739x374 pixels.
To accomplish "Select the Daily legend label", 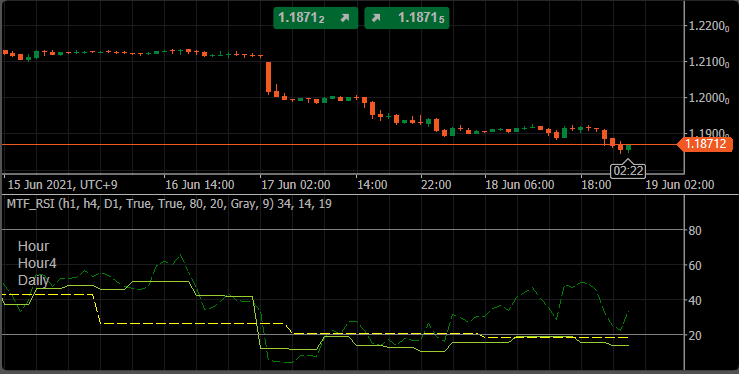I will click(x=33, y=280).
